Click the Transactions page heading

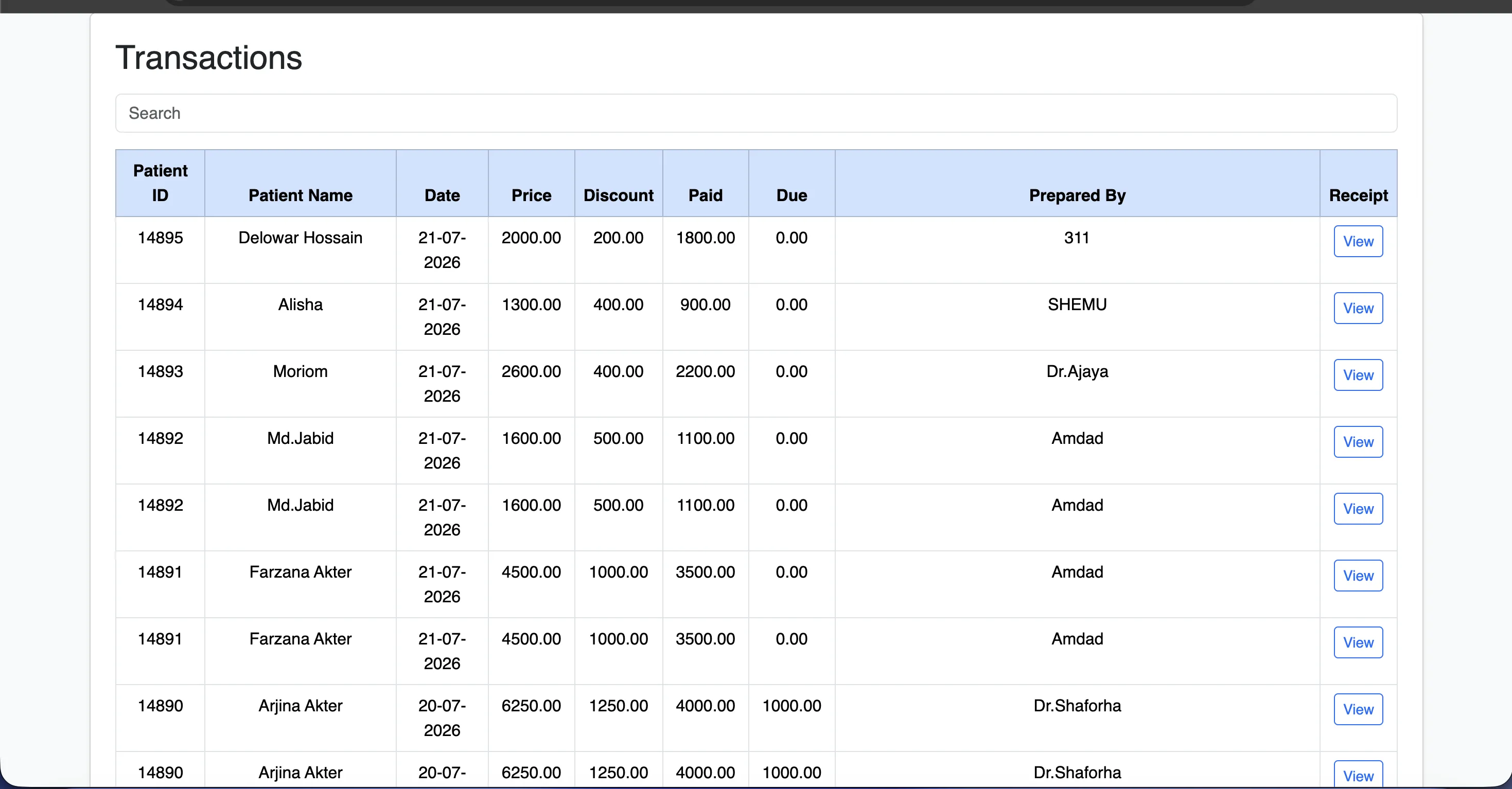click(209, 58)
